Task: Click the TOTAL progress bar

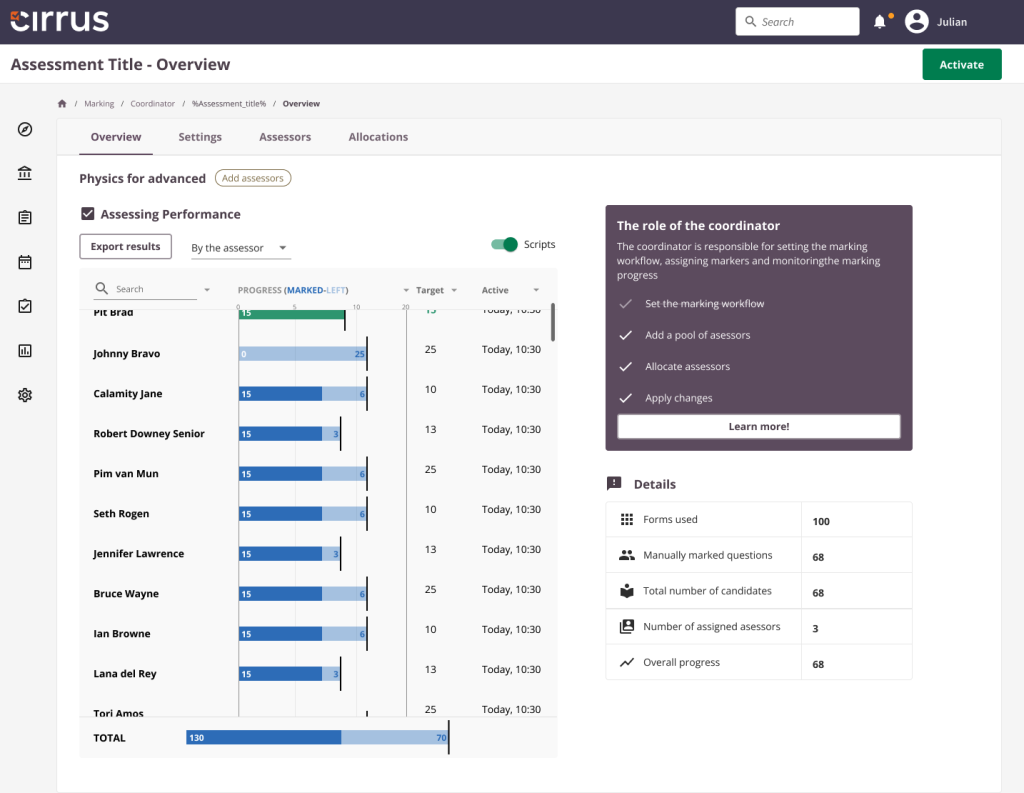Action: coord(317,737)
